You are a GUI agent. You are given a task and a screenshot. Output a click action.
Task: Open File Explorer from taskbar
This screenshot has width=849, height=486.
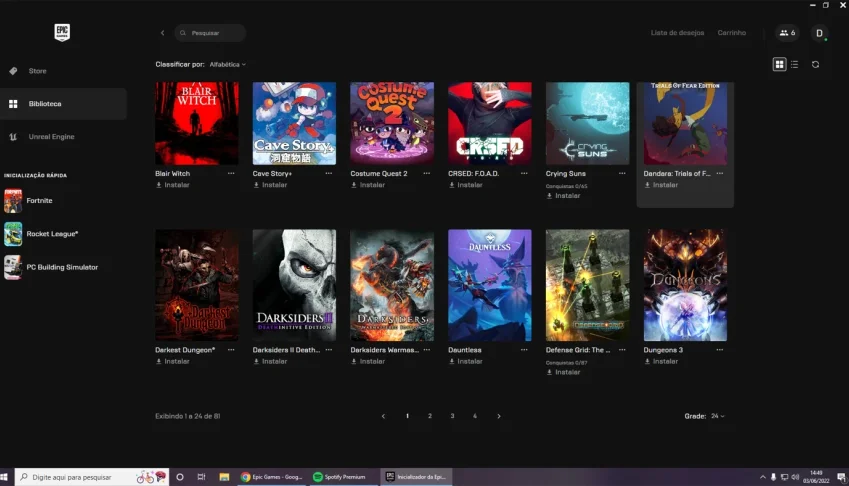[x=224, y=477]
